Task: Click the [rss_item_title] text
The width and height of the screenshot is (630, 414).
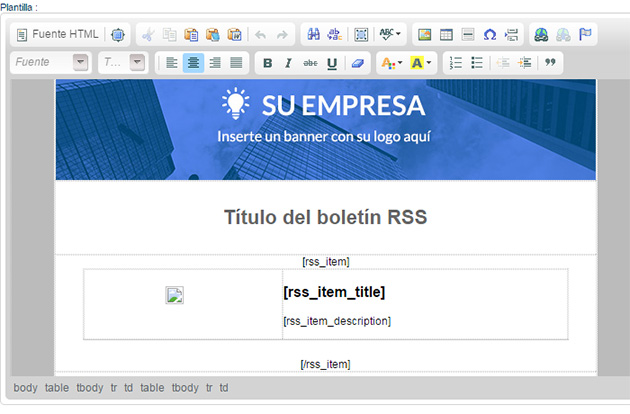Action: pyautogui.click(x=334, y=292)
